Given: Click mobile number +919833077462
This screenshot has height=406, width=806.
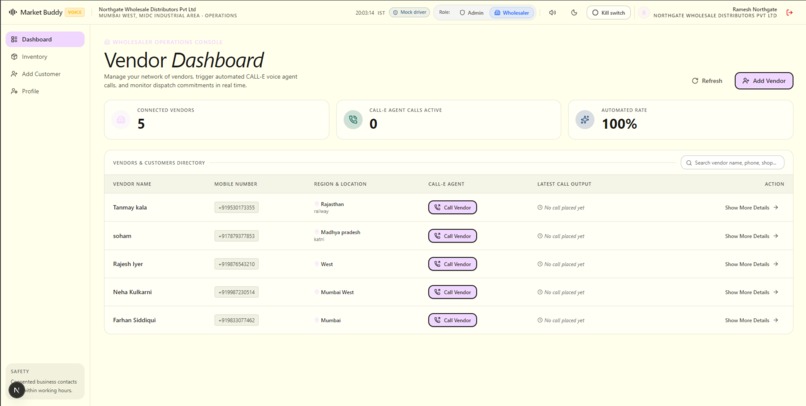Looking at the screenshot, I should click(x=236, y=320).
